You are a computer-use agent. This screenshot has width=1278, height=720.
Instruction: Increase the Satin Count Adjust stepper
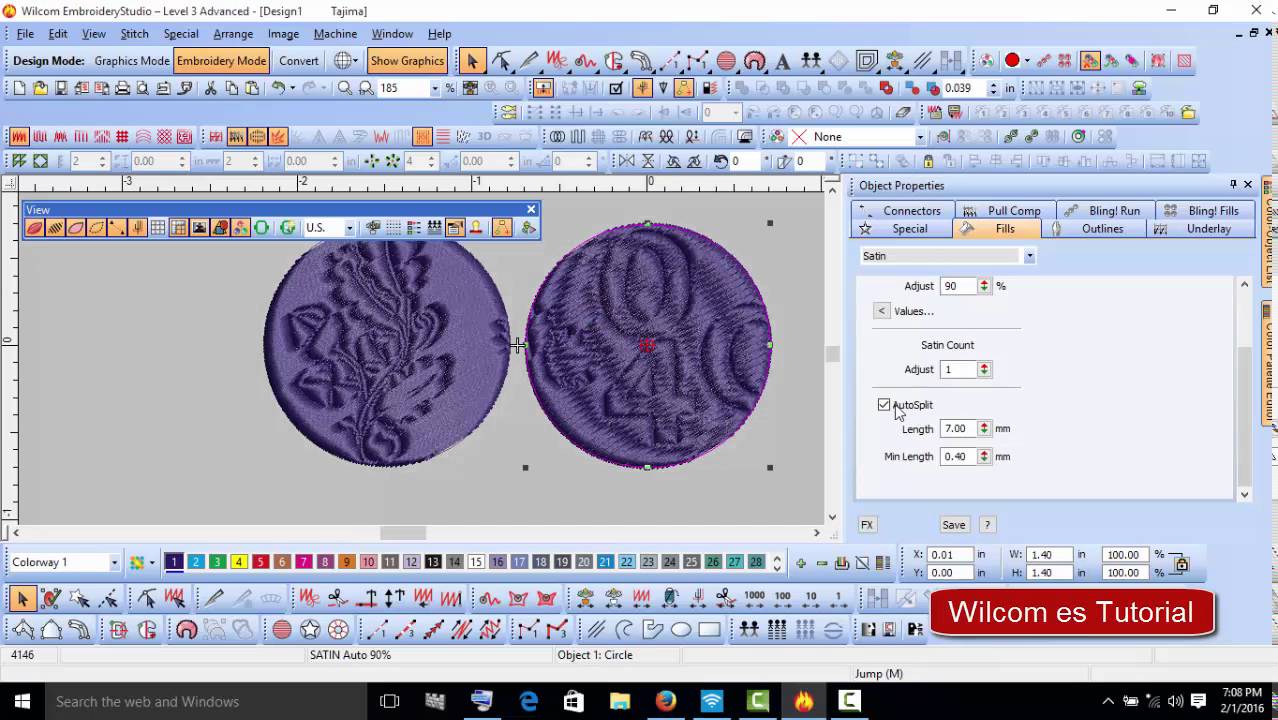(x=984, y=366)
